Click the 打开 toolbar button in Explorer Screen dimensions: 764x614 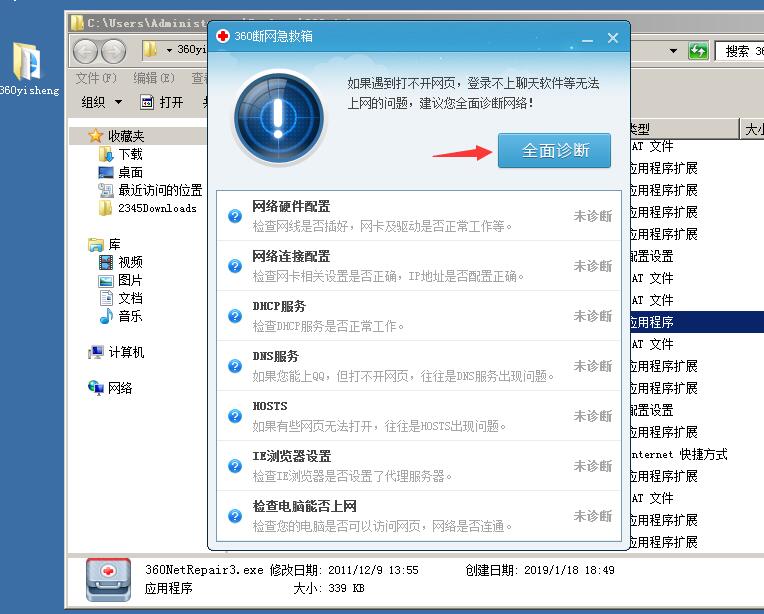162,102
